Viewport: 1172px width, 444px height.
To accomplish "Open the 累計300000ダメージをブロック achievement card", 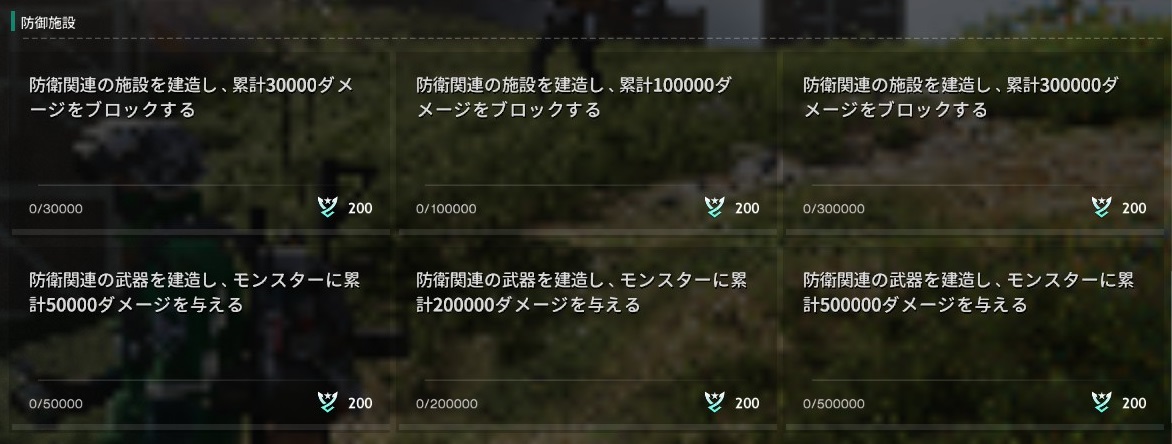I will (x=975, y=142).
